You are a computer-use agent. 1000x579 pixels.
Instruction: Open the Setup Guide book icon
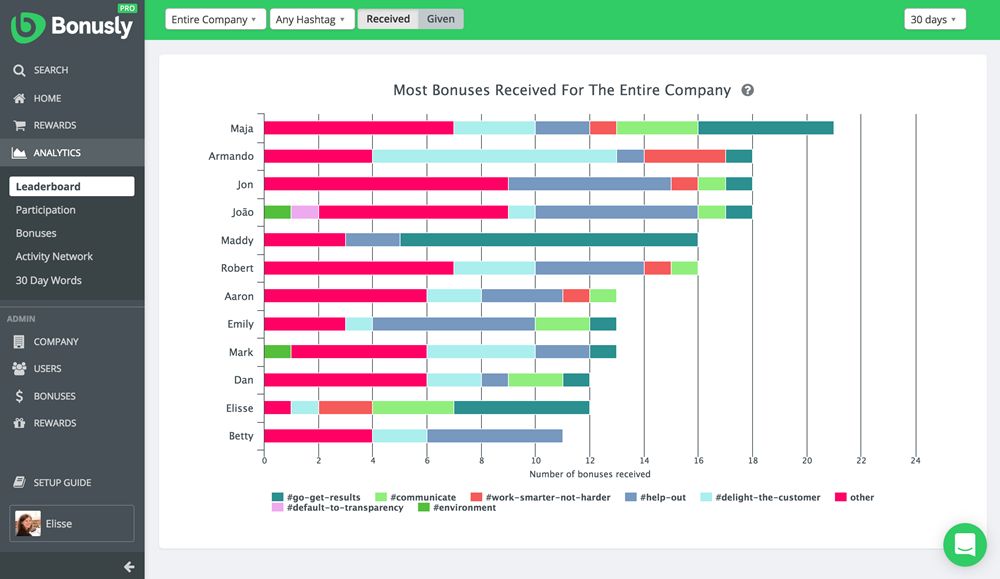[x=19, y=482]
